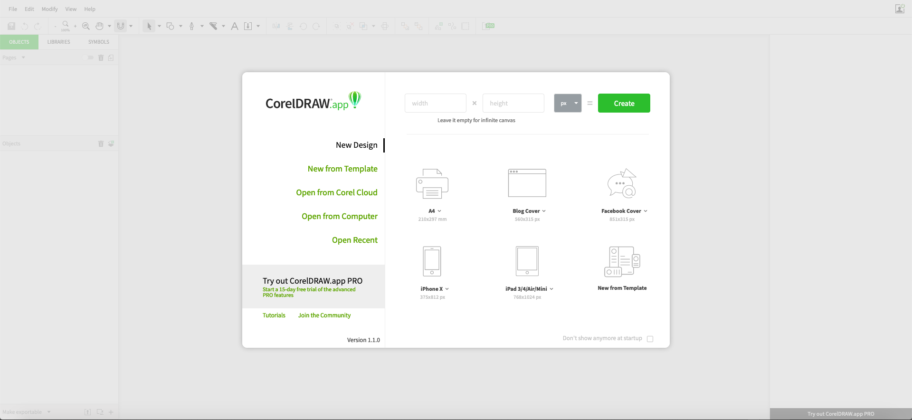Expand the Facebook Cover size options
The image size is (912, 420).
tap(646, 211)
